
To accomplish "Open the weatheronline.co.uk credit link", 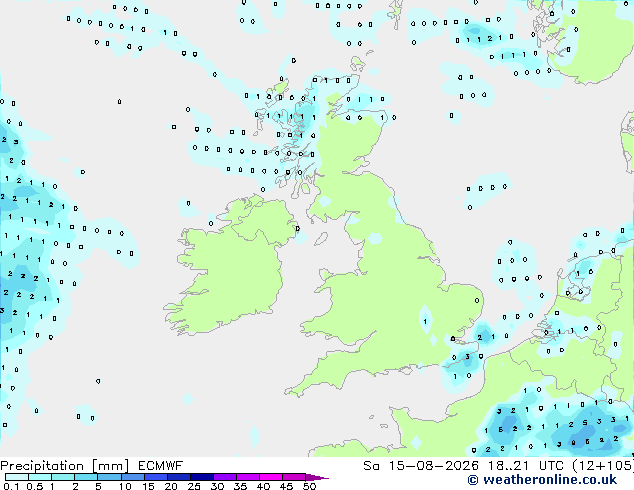I will (542, 480).
